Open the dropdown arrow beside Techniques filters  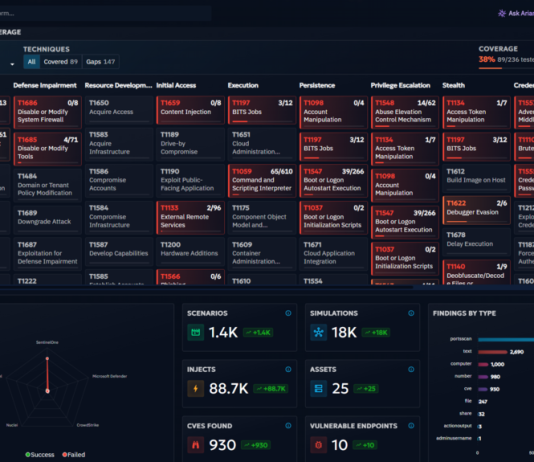12,64
